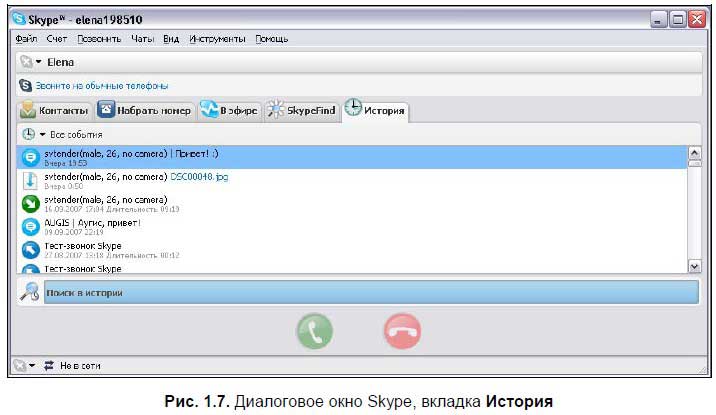Switch to the Набрать номер tab

coord(144,110)
